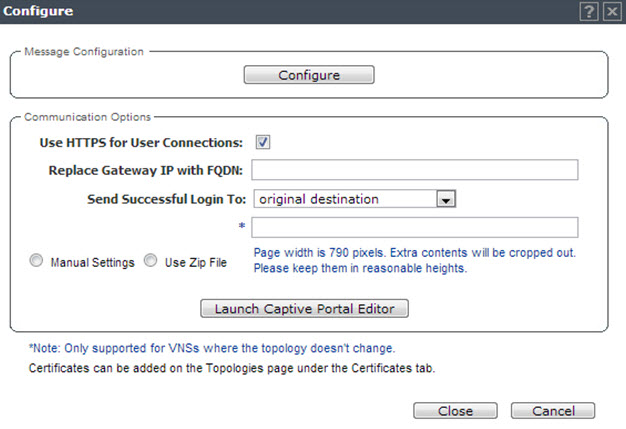Launch Captive Portal Editor

tap(304, 308)
